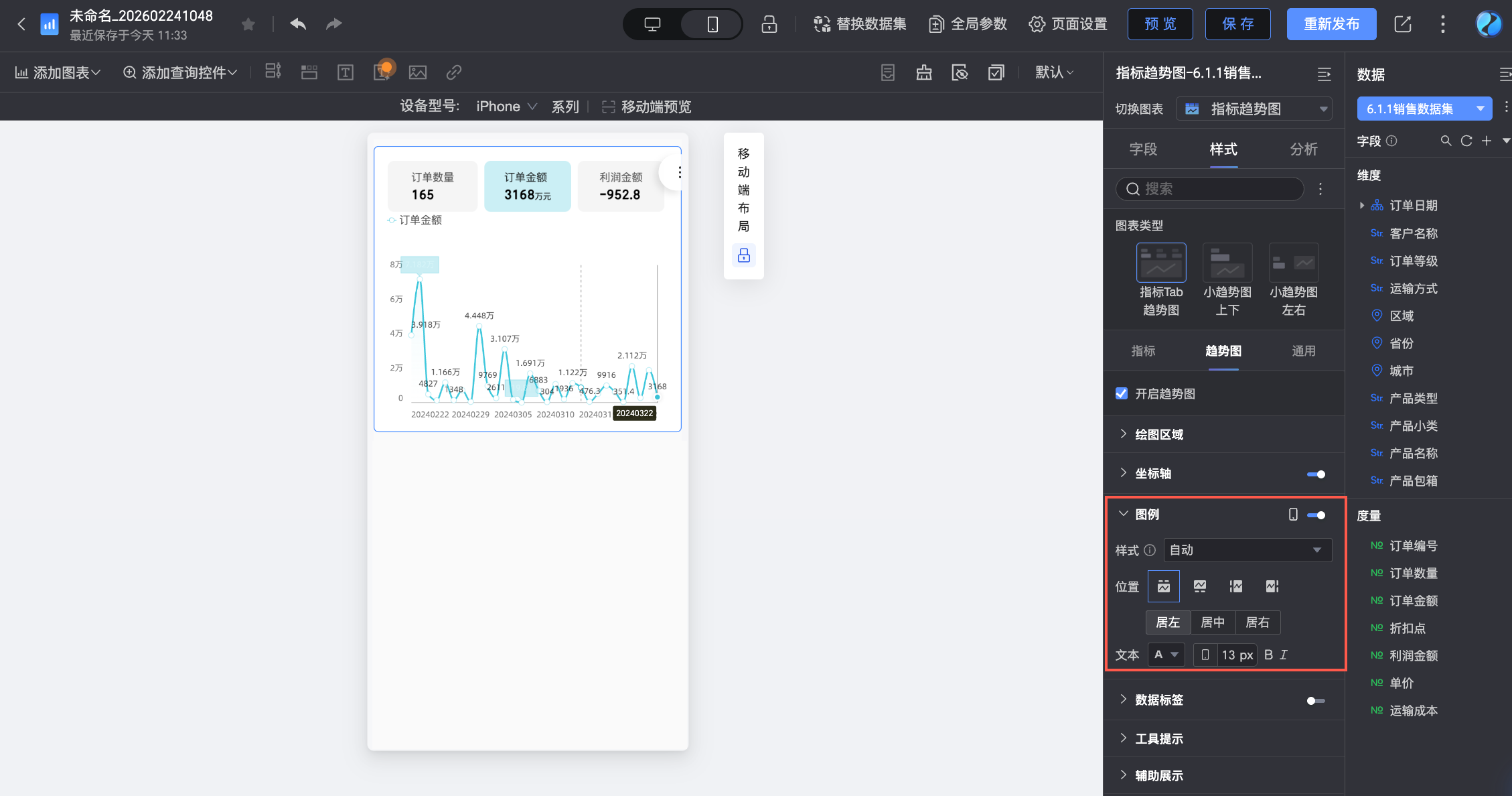Click the hyperlink widget icon
Viewport: 1512px width, 796px height.
[x=454, y=72]
